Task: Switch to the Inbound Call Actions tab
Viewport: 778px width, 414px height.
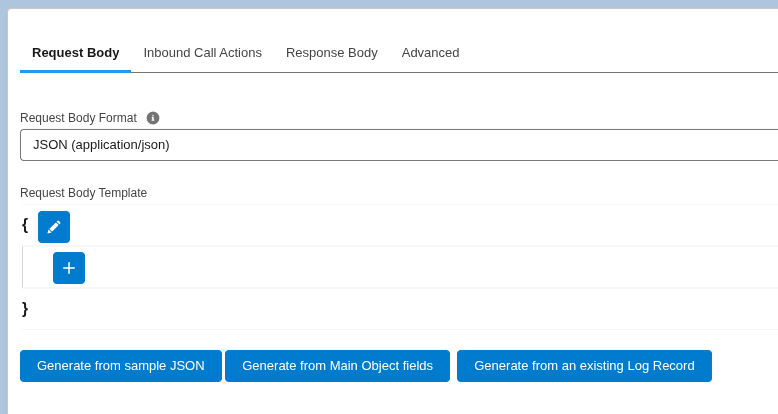Action: pos(202,53)
